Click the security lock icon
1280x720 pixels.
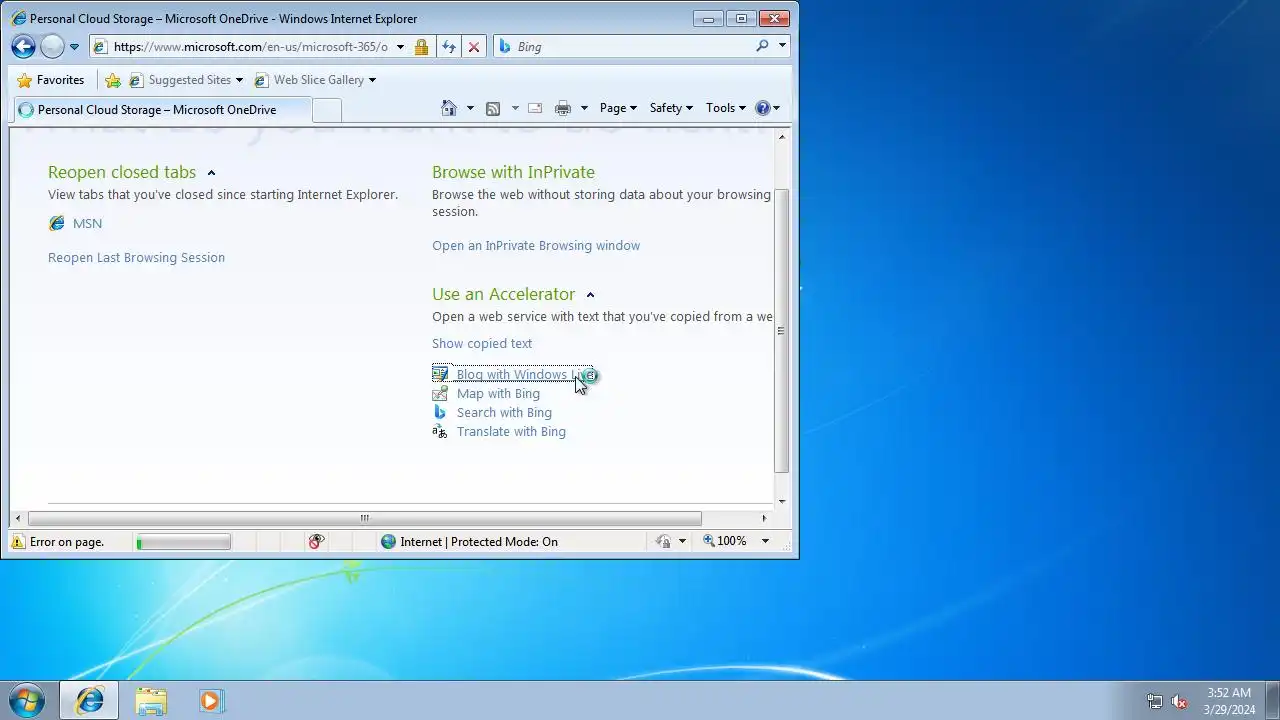[x=421, y=47]
